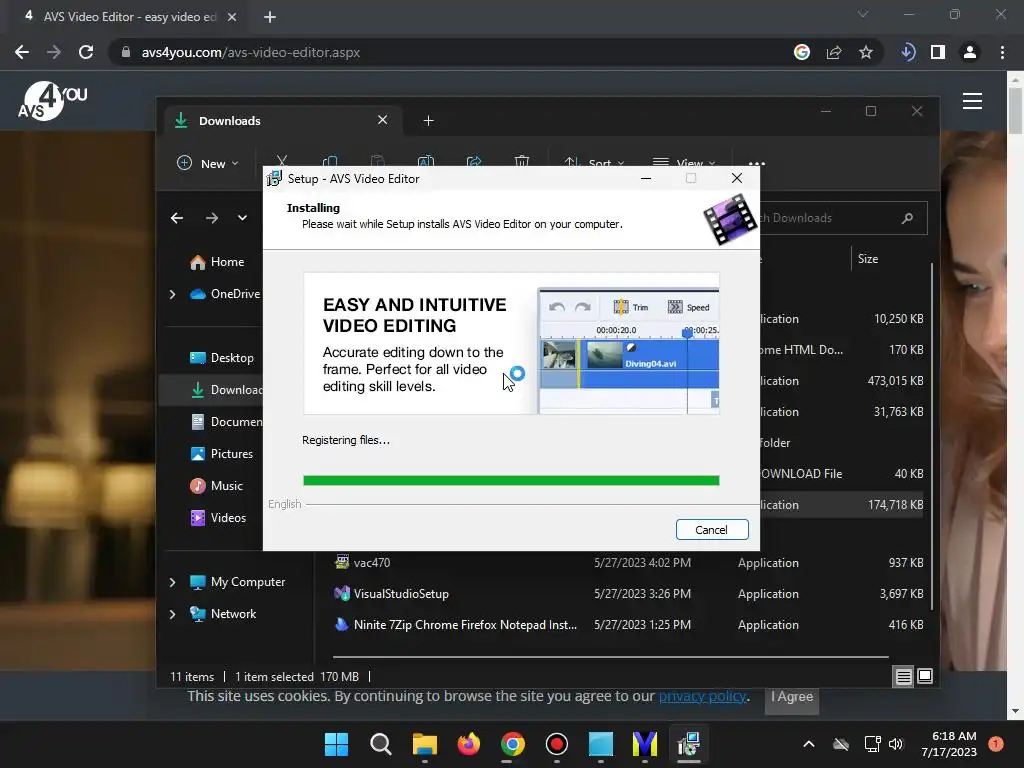The image size is (1024, 768).
Task: Click the setup icon in installer title bar
Action: [x=274, y=178]
